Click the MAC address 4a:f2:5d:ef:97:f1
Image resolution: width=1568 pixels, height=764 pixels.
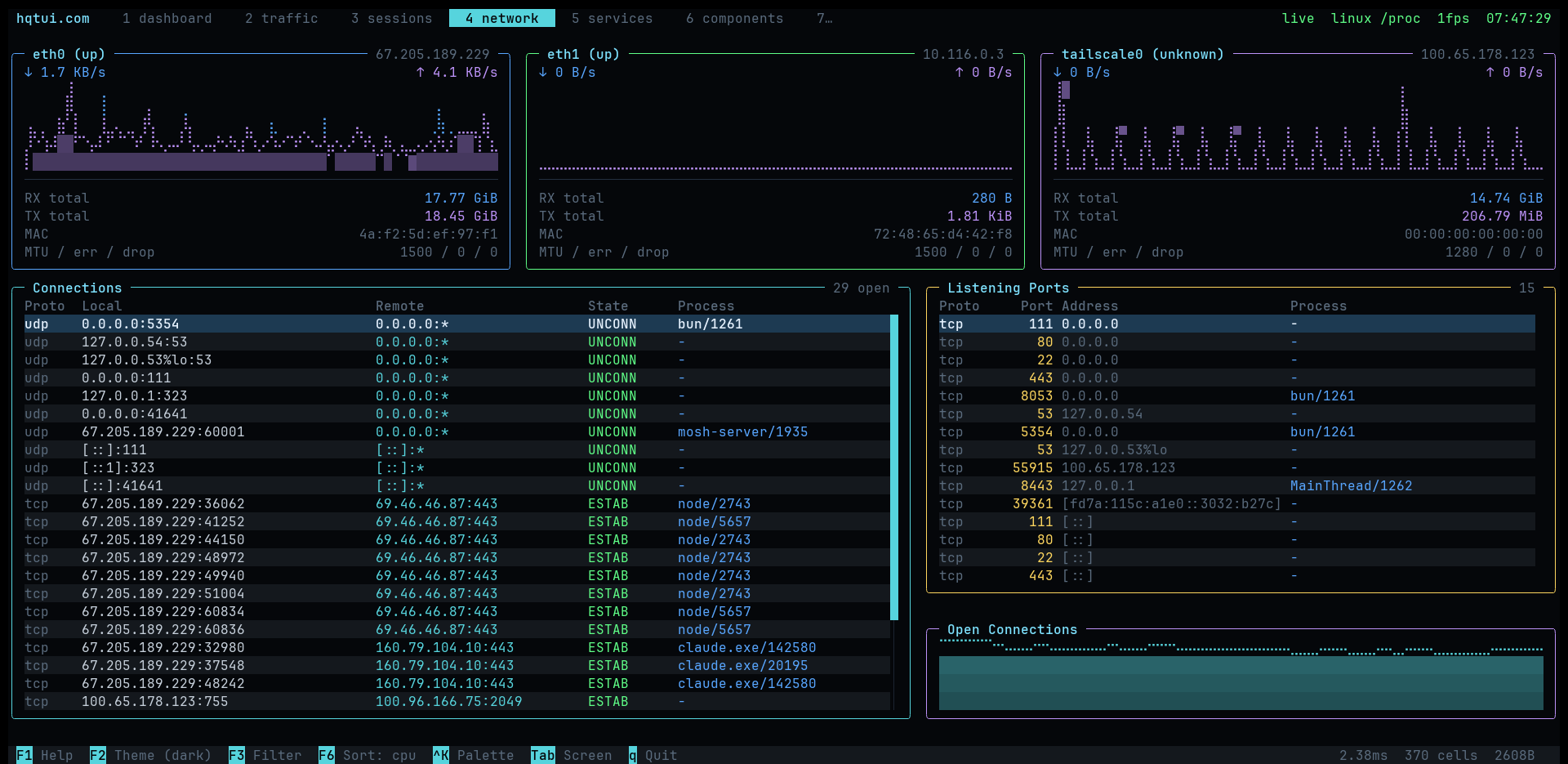click(x=429, y=234)
